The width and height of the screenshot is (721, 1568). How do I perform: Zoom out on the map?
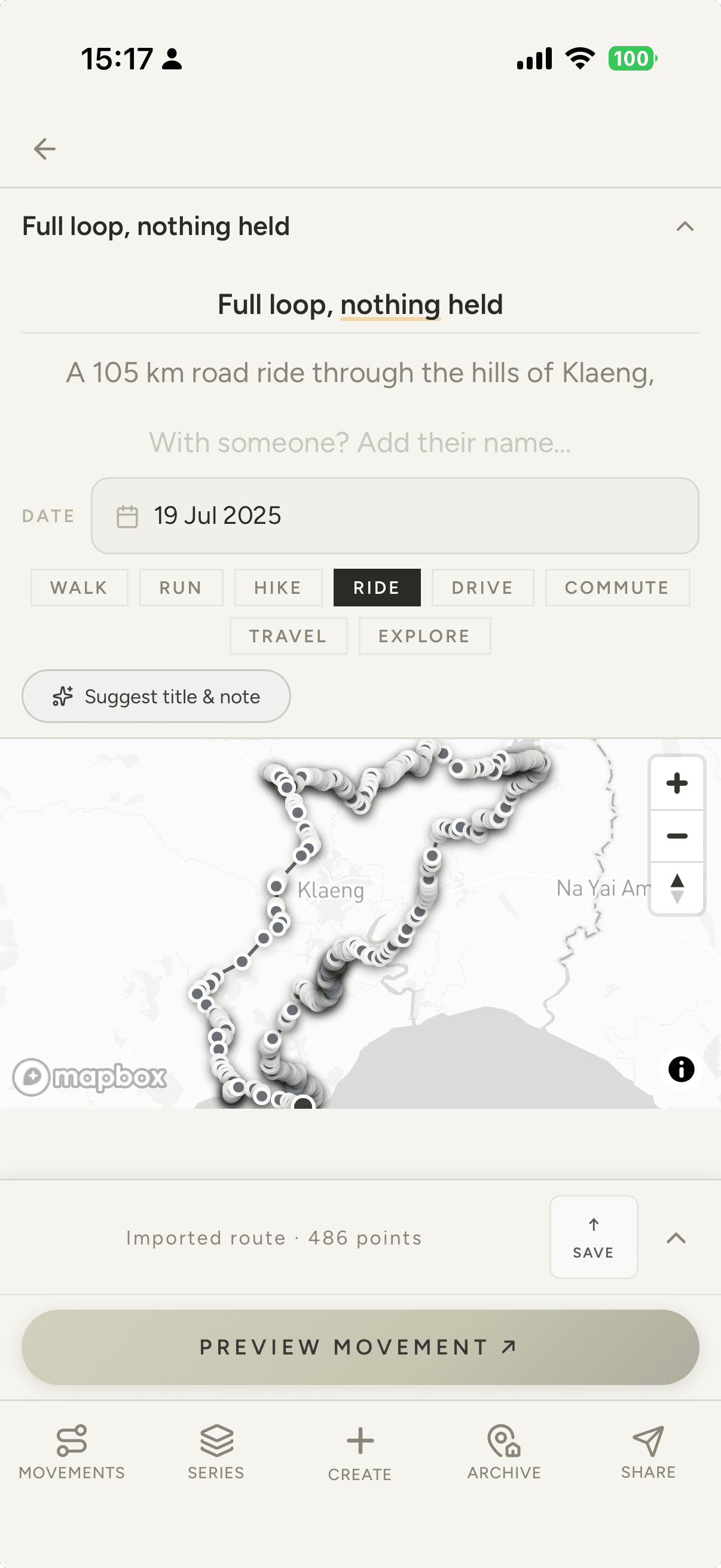coord(677,836)
